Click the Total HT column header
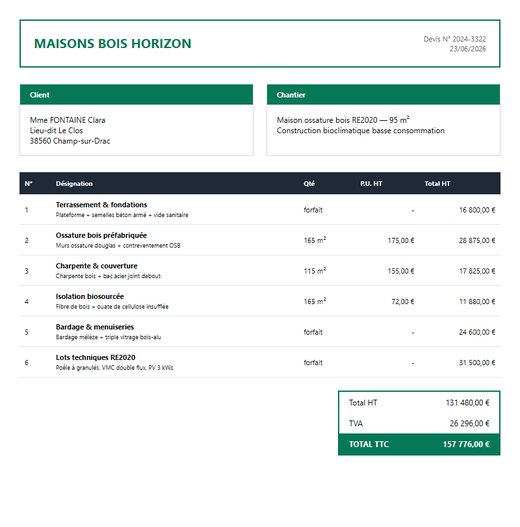 (437, 184)
